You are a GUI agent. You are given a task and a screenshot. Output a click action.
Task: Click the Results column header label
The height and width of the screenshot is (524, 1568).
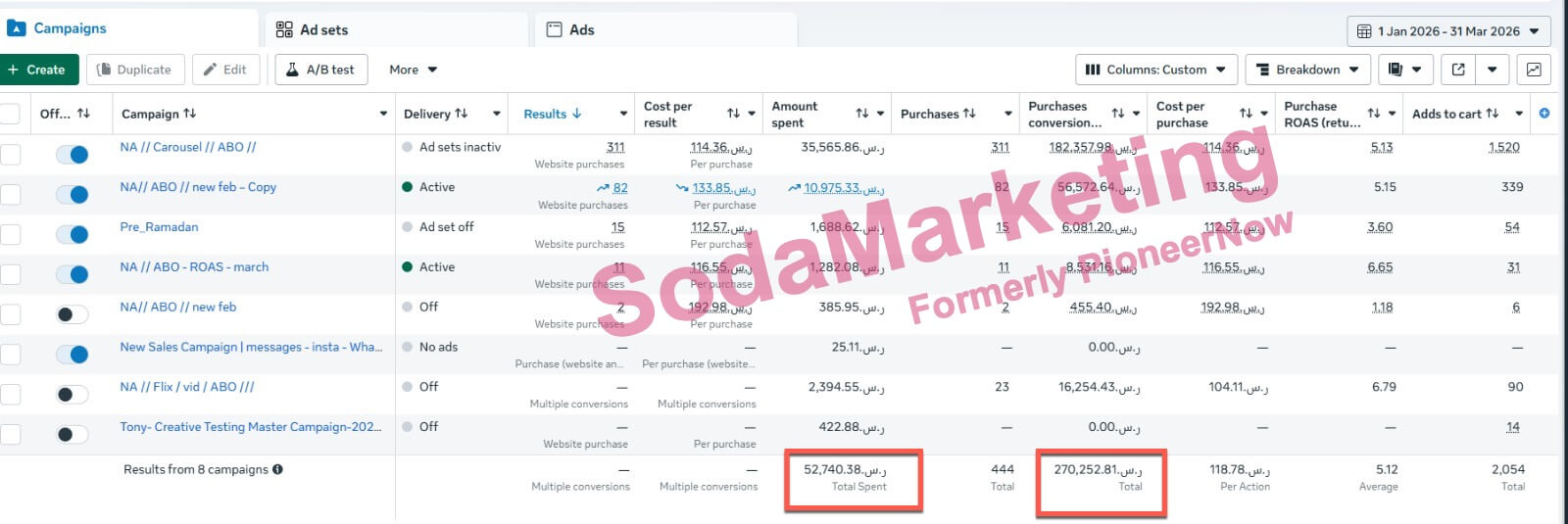[545, 114]
